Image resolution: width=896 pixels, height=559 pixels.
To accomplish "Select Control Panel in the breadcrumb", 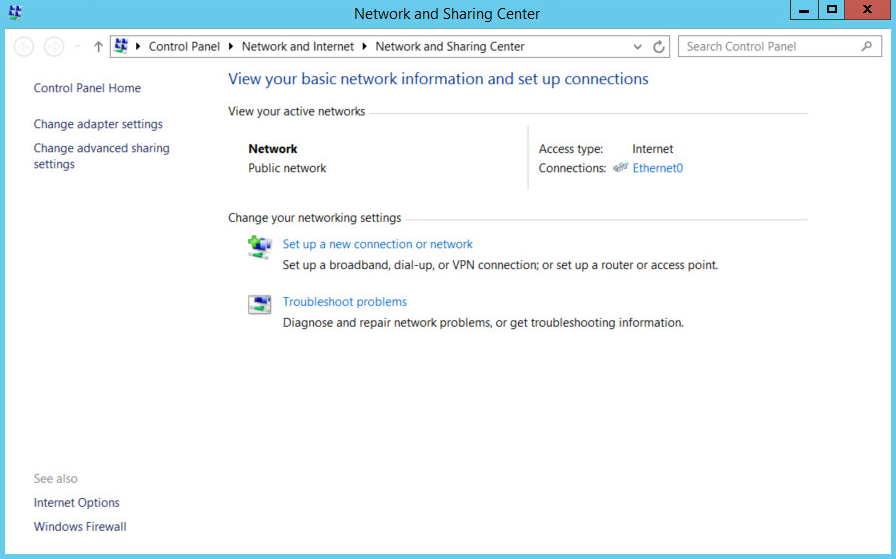I will 184,46.
